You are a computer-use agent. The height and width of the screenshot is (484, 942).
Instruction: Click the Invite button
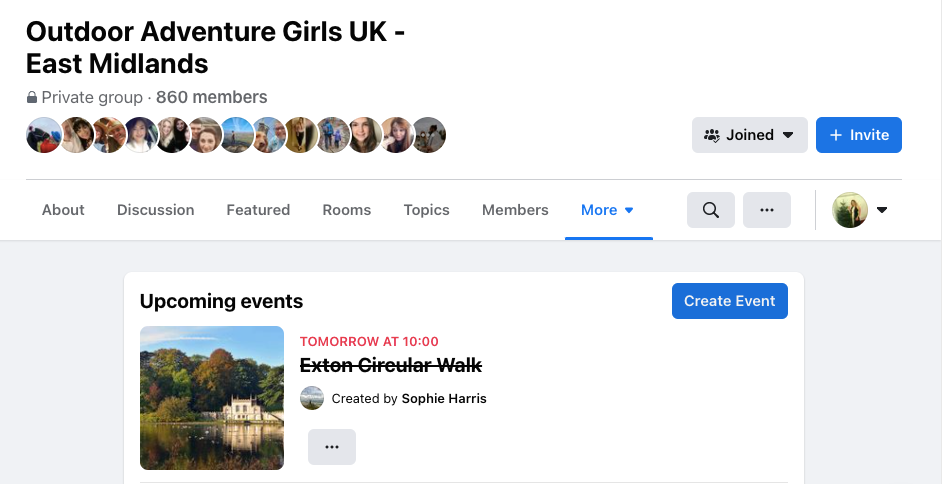point(858,135)
